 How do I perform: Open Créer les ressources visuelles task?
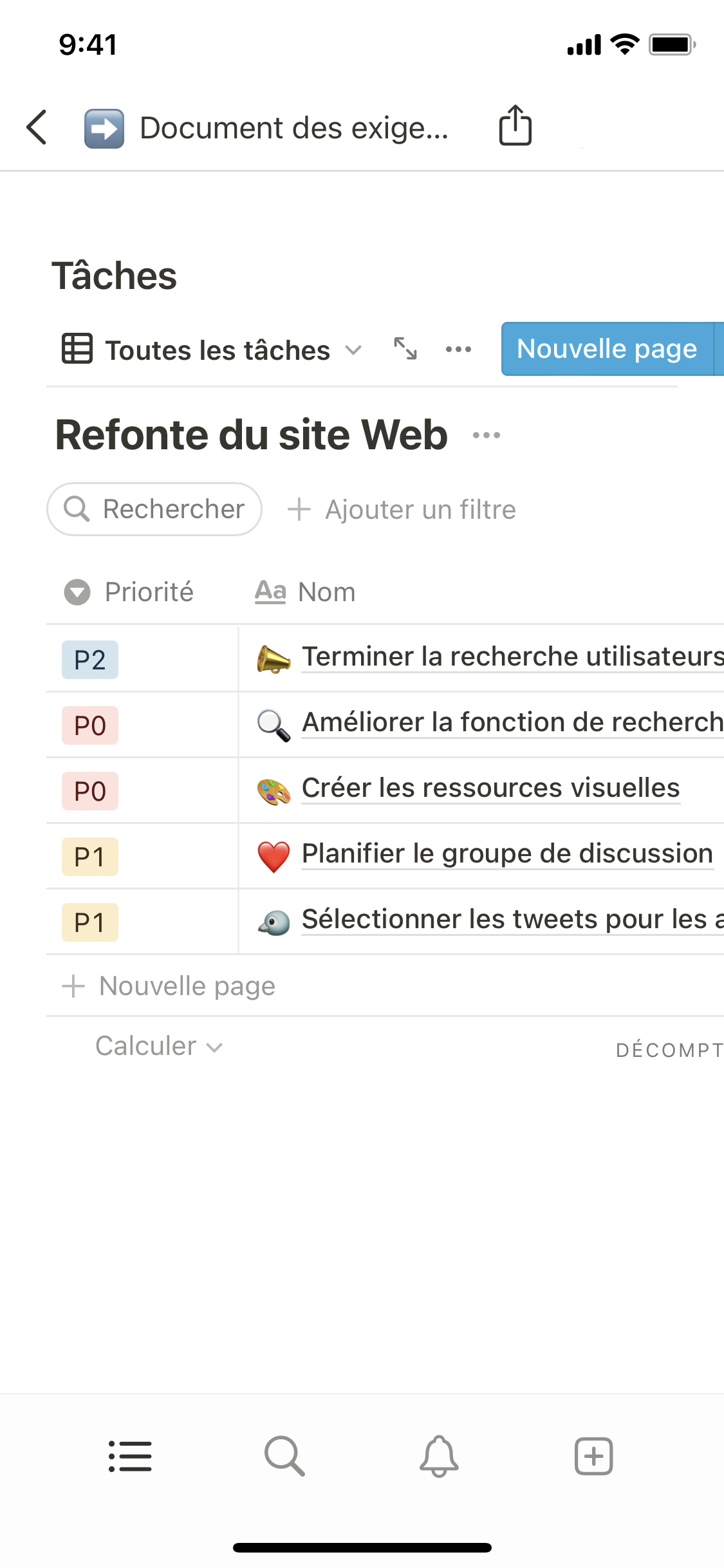[x=490, y=789]
